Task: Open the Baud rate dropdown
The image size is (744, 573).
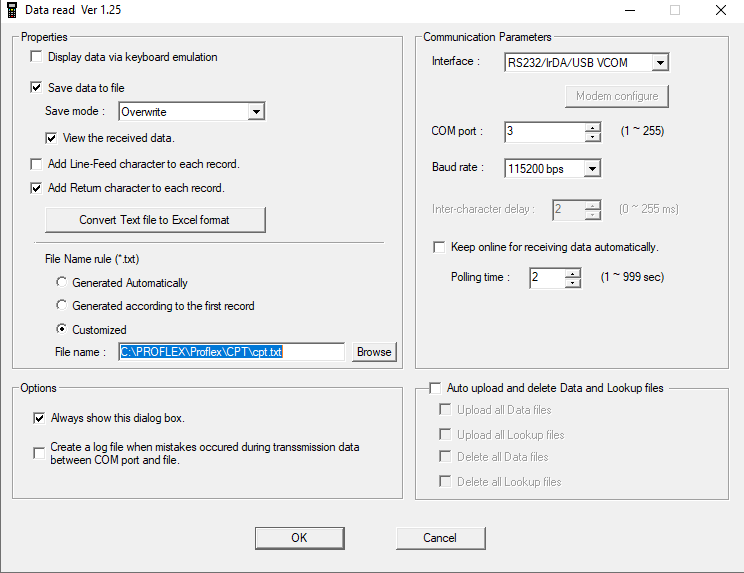Action: coord(592,169)
